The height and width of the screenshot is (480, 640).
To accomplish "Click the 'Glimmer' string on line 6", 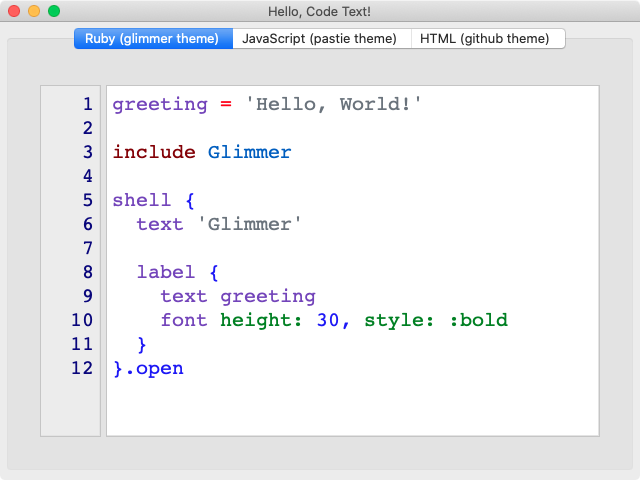I will [x=249, y=224].
